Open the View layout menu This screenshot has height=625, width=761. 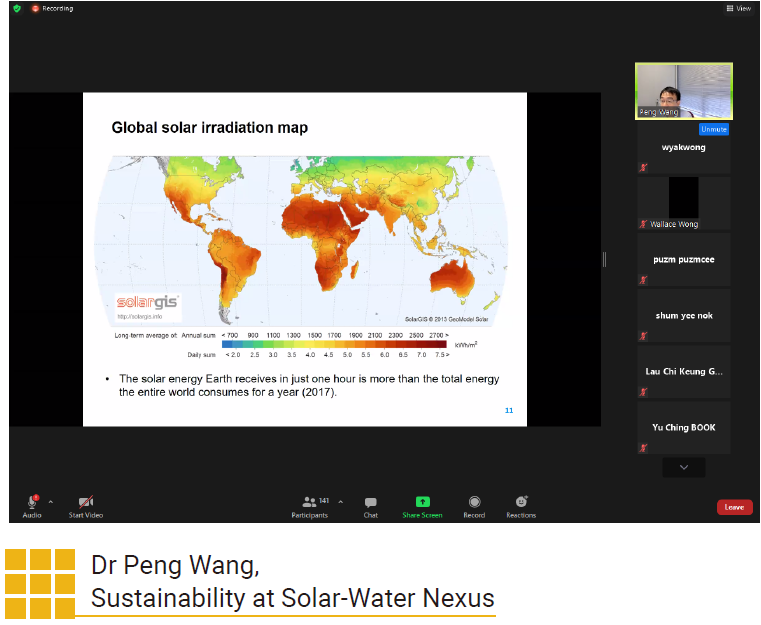click(x=739, y=8)
